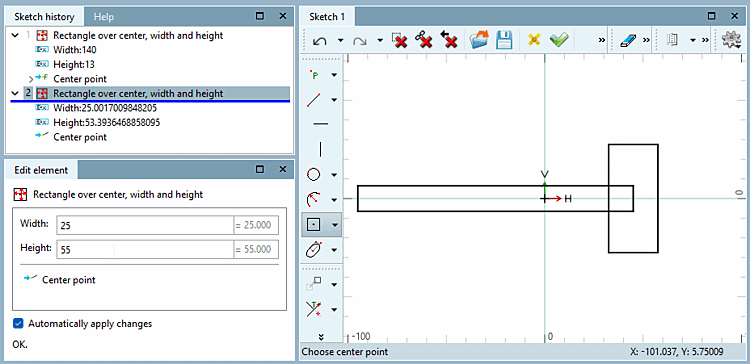
Task: Open the Redo history dropdown arrow
Action: [x=380, y=41]
